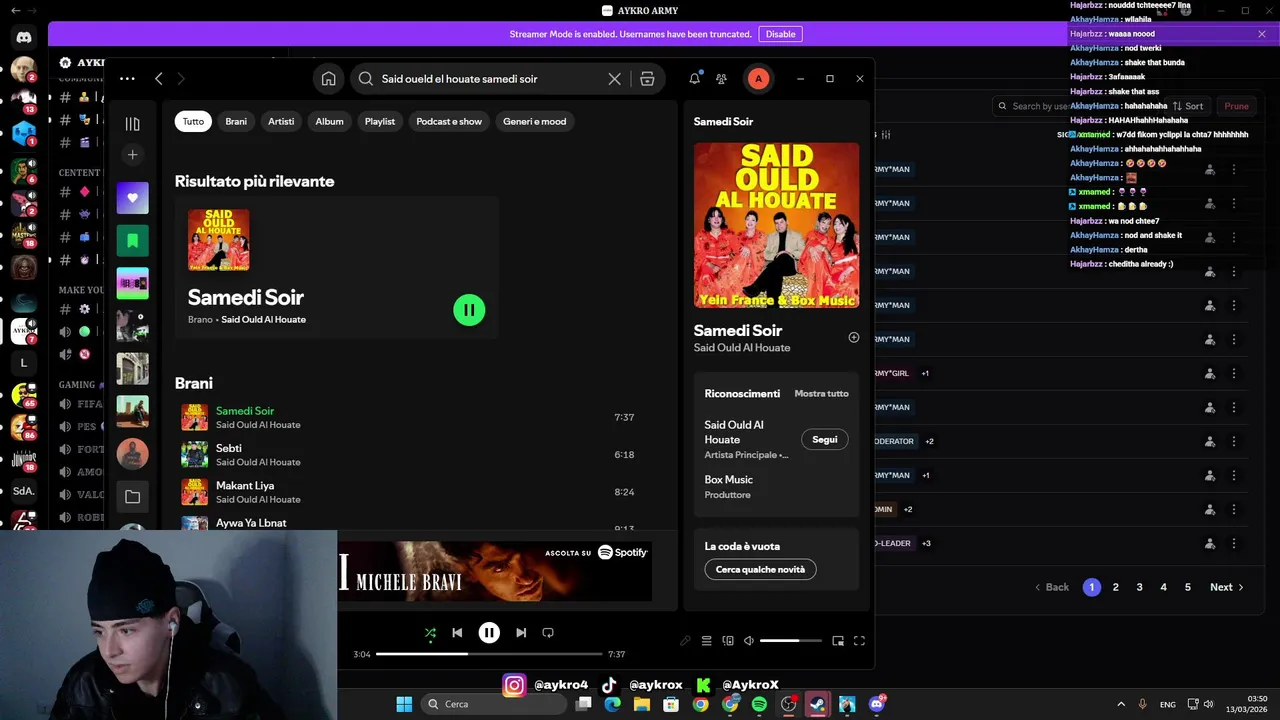The height and width of the screenshot is (720, 1280).
Task: Open the green bookmark Your Episodes item
Action: point(132,241)
